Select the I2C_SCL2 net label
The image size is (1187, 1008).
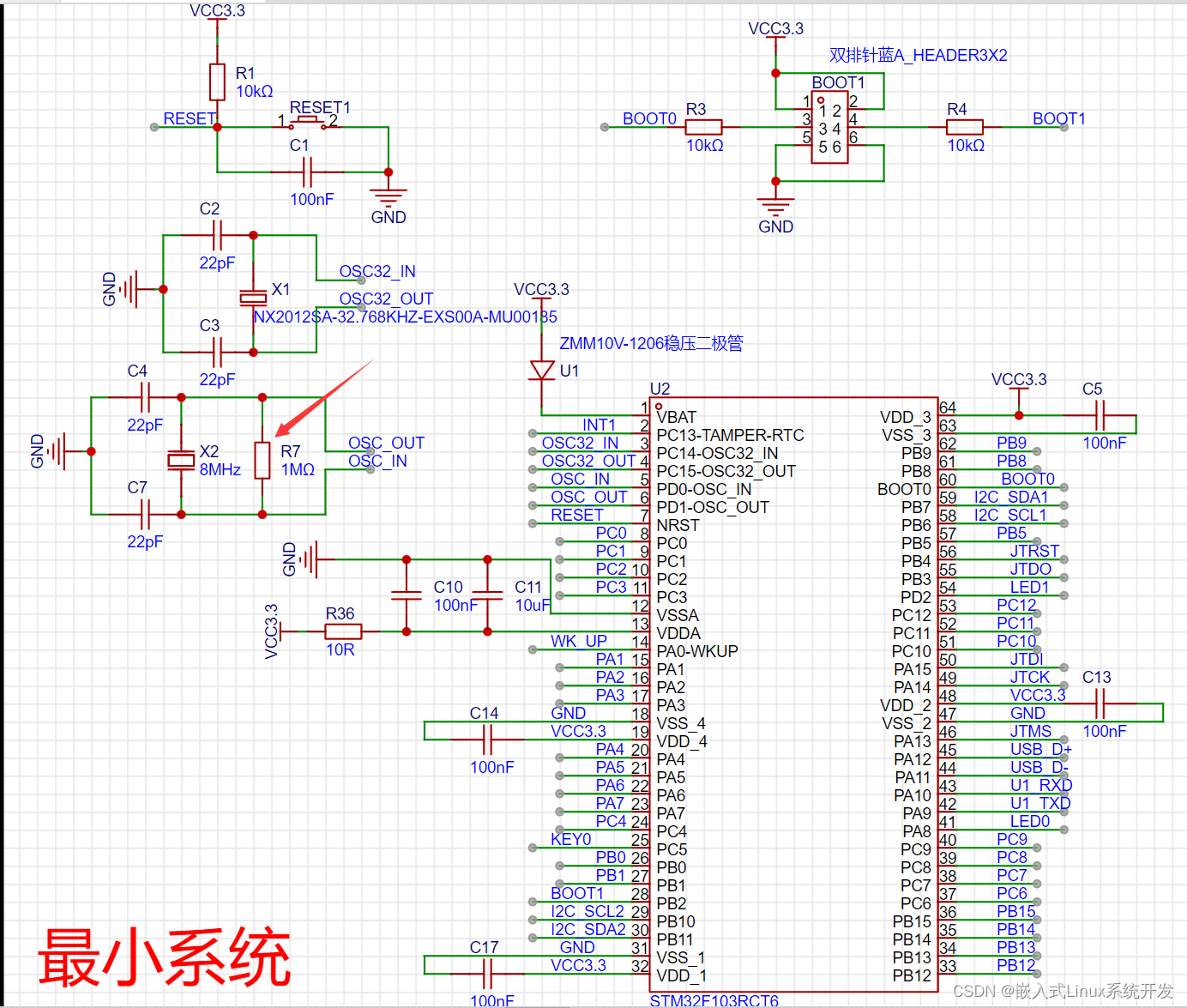point(587,911)
